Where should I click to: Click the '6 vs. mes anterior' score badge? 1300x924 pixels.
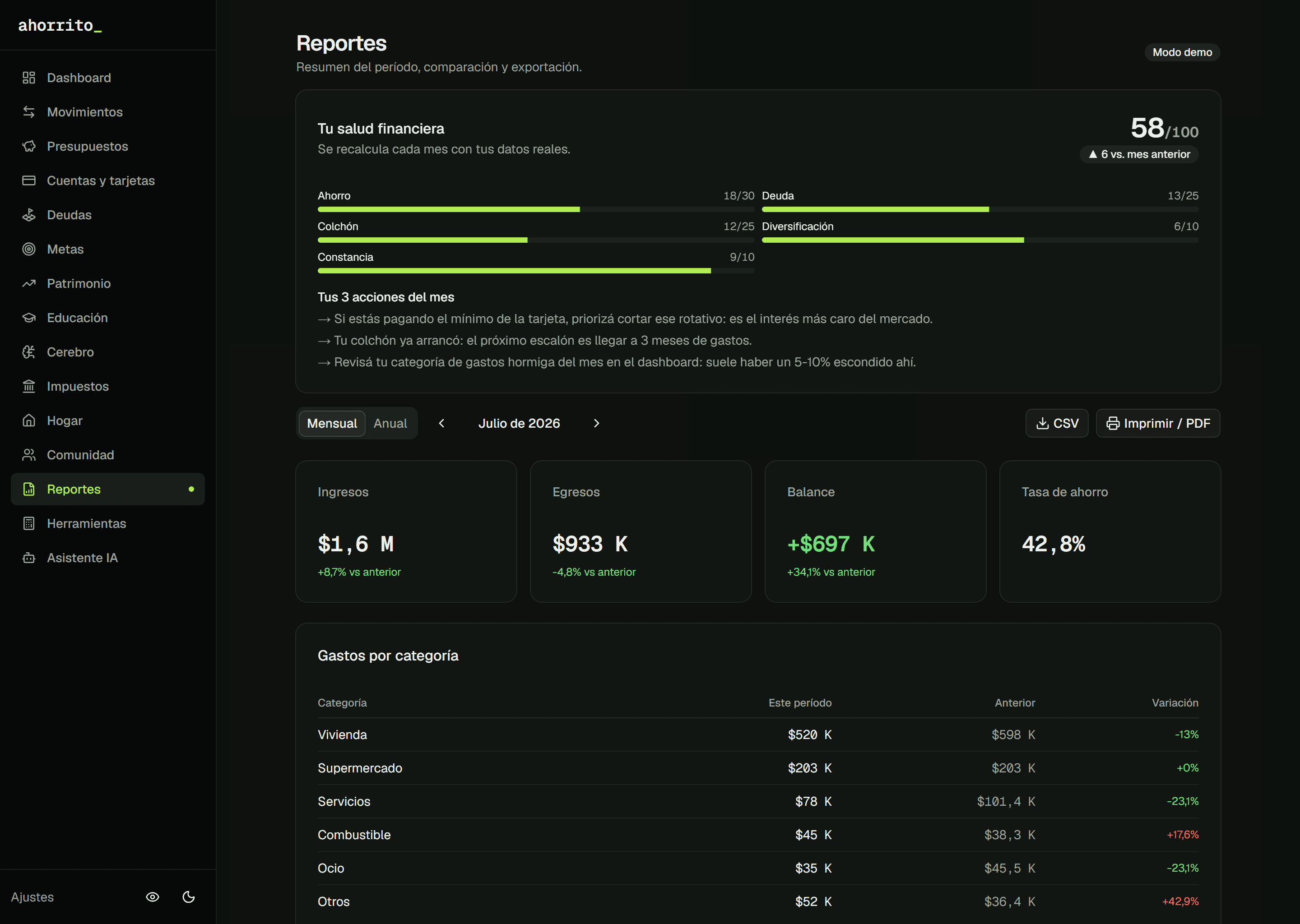[x=1139, y=154]
